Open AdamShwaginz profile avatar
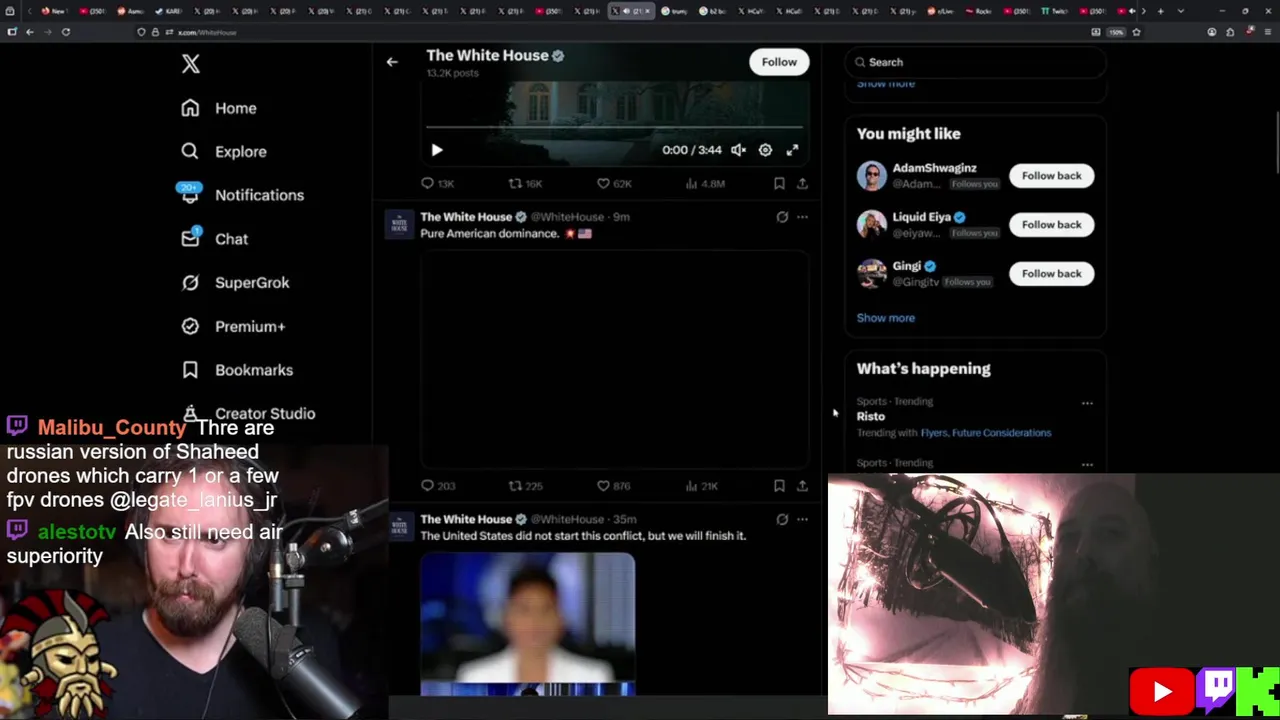The image size is (1280, 720). 872,176
